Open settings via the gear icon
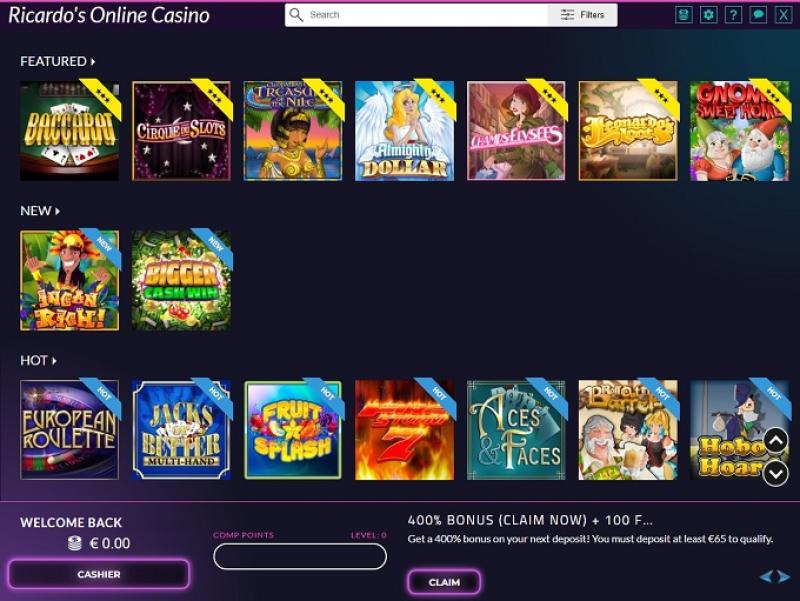The image size is (800, 601). pyautogui.click(x=709, y=15)
